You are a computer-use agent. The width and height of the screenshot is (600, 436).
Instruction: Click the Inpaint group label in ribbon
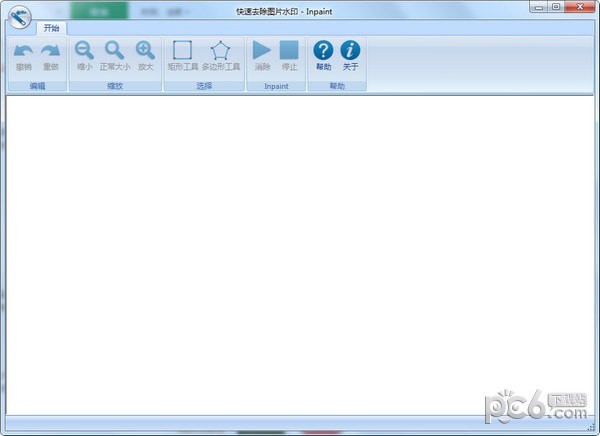click(275, 86)
